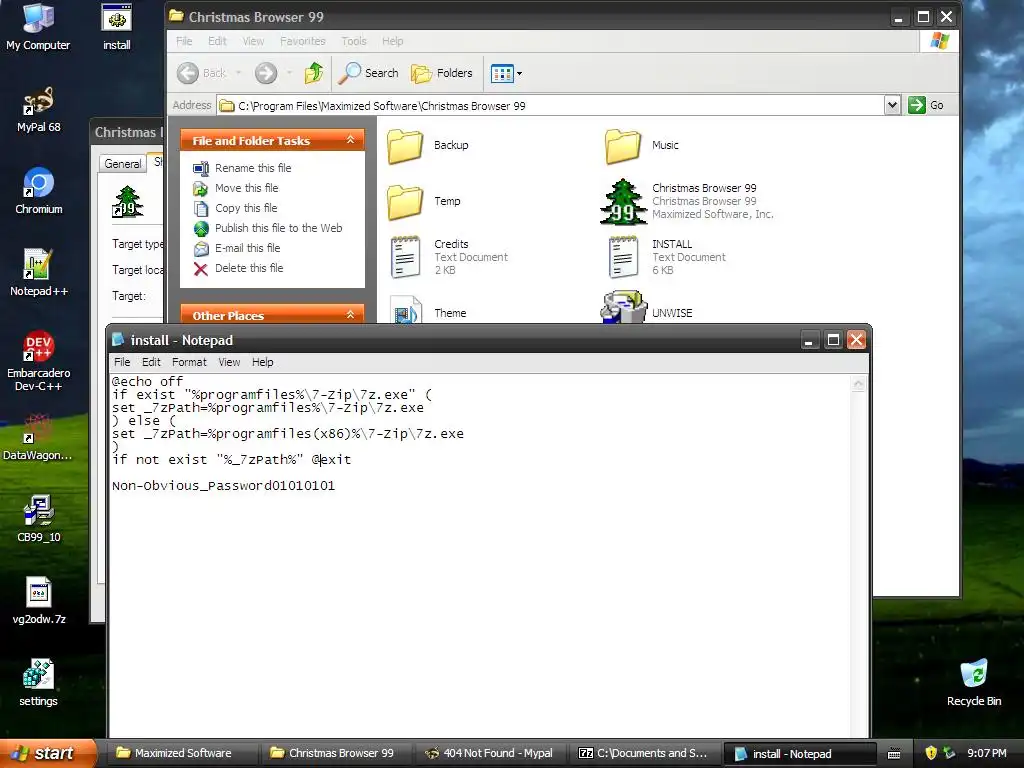The width and height of the screenshot is (1024, 768).
Task: Click Copy this file
Action: click(235, 208)
